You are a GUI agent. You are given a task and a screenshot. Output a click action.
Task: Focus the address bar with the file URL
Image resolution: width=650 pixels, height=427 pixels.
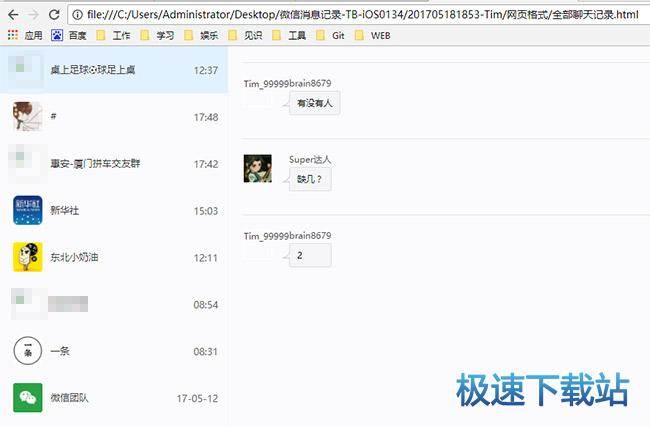point(359,15)
